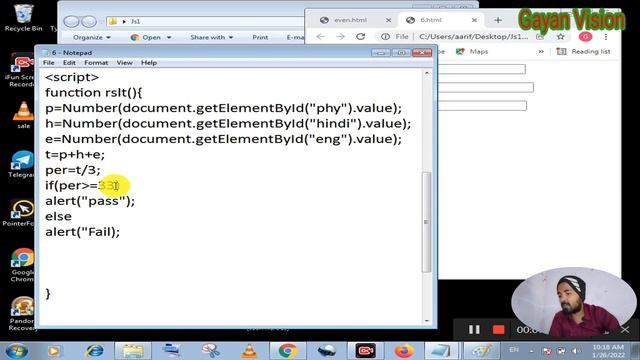The width and height of the screenshot is (640, 360).
Task: Open the Recycle Bin desktop icon
Action: click(x=23, y=17)
